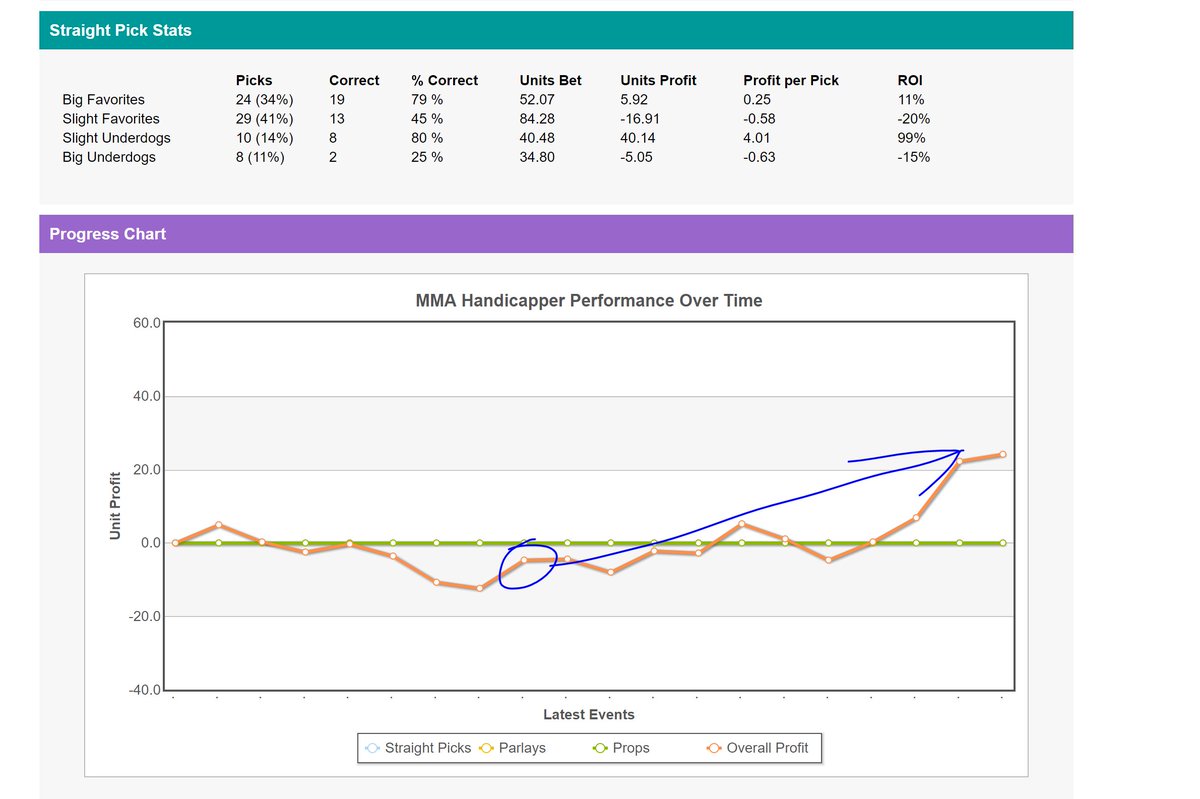Click the -16.91 units profit value
Screen dimensions: 1200x799
pyautogui.click(x=641, y=118)
